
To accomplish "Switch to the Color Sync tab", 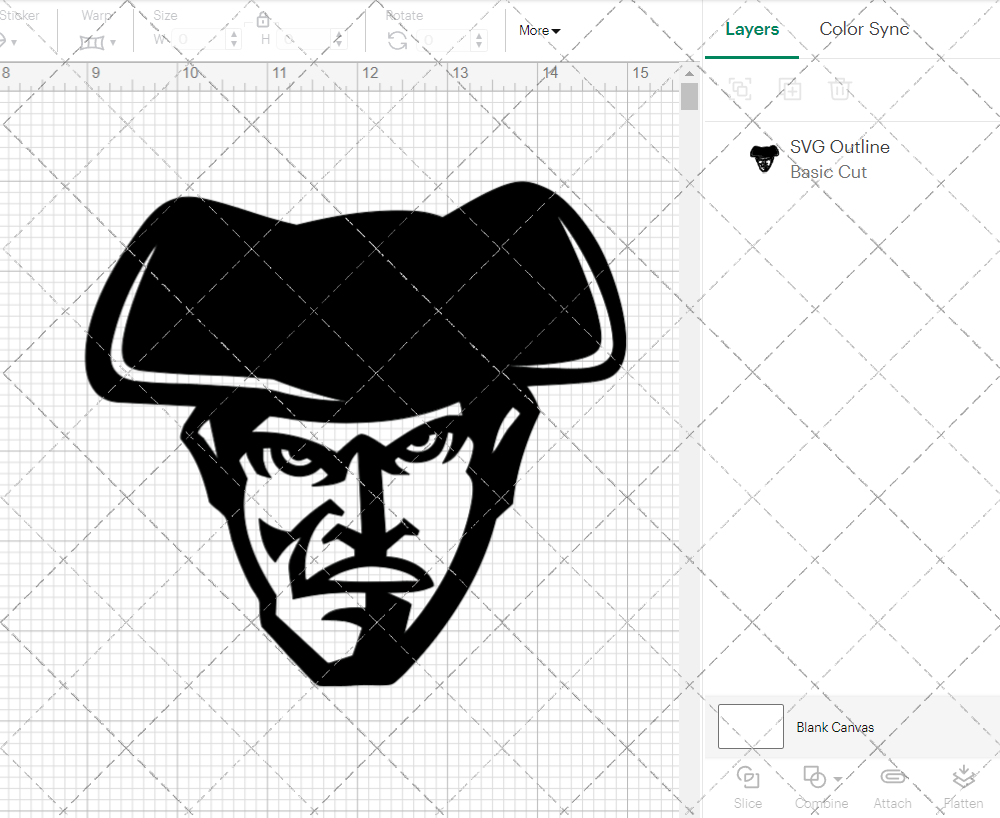I will point(864,29).
